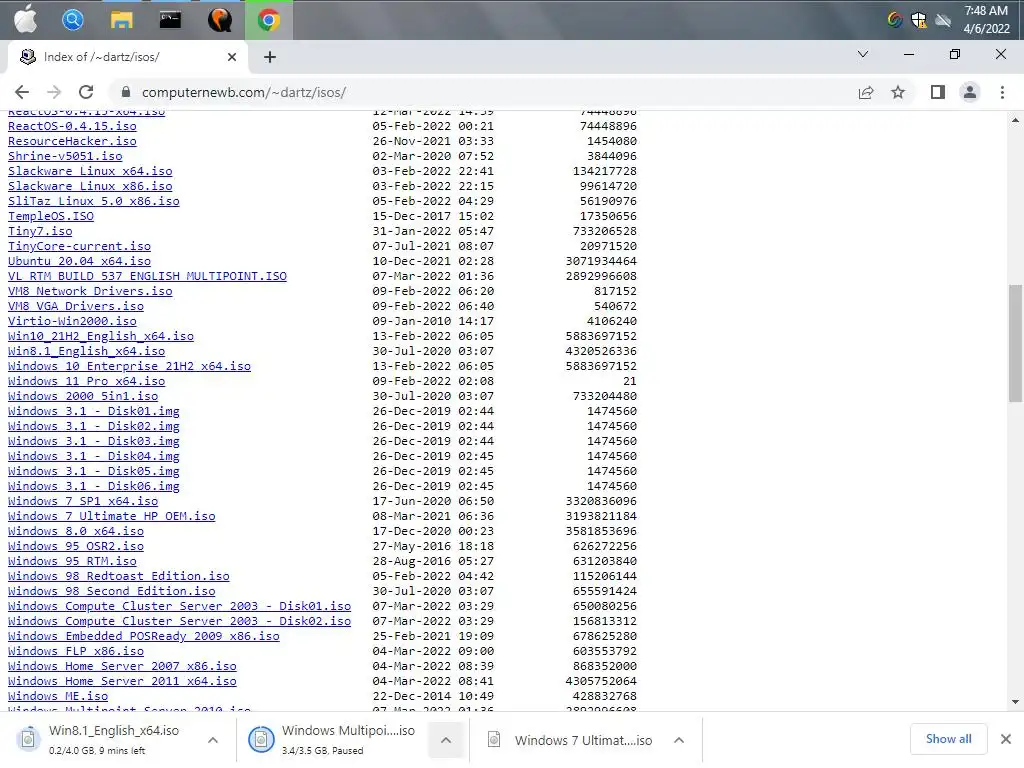
Task: Switch to Chrome in the taskbar
Action: [x=268, y=20]
